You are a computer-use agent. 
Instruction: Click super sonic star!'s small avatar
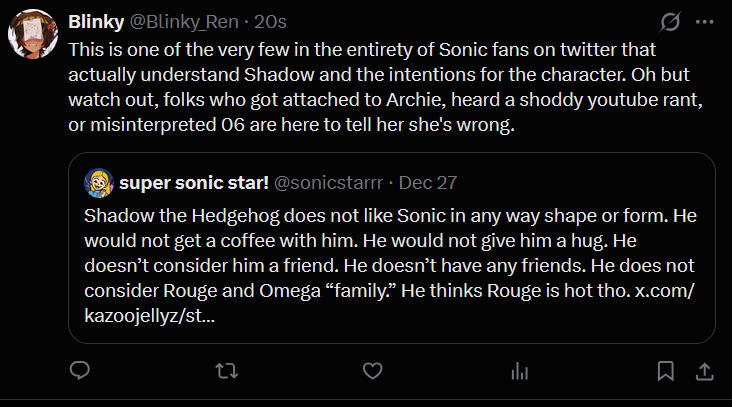pos(99,183)
